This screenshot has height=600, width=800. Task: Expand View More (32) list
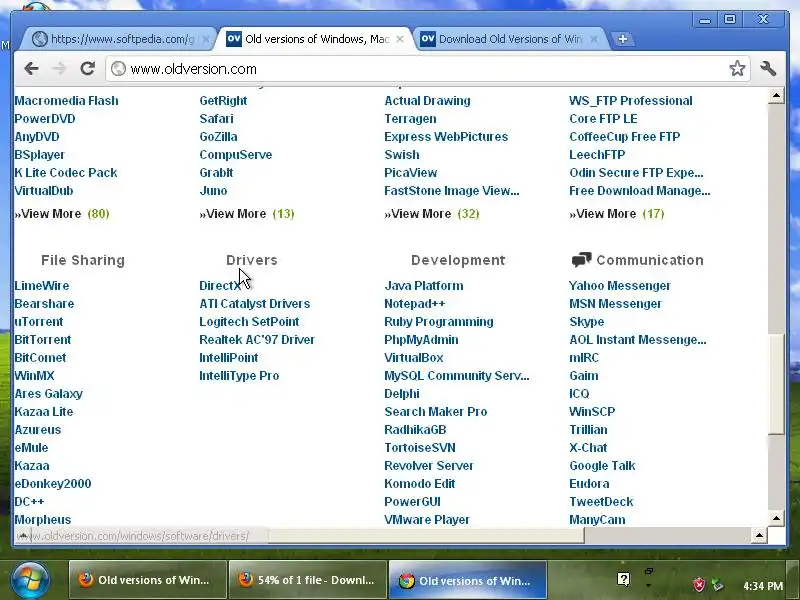[432, 214]
